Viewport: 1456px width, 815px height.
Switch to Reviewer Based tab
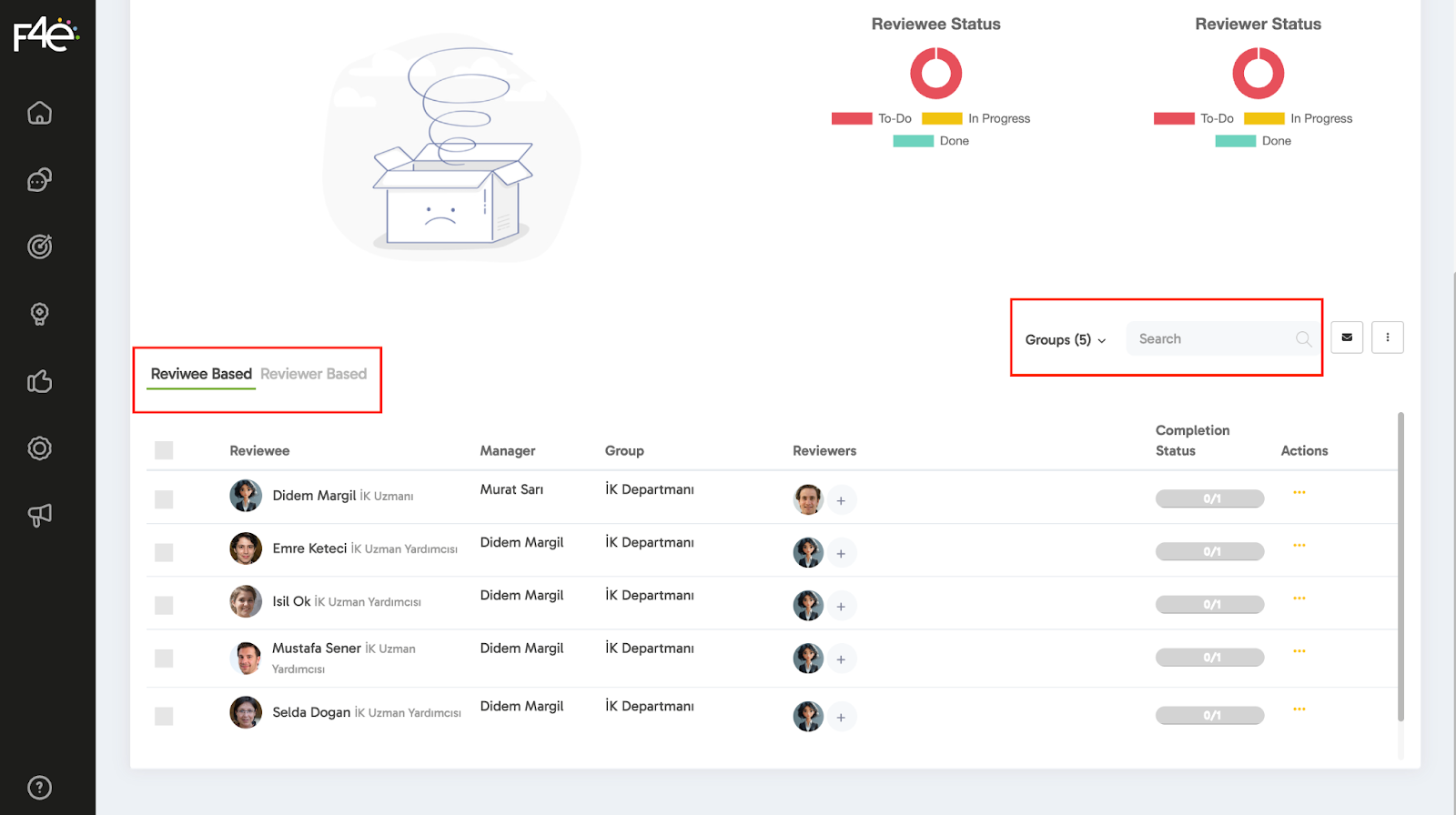click(313, 374)
